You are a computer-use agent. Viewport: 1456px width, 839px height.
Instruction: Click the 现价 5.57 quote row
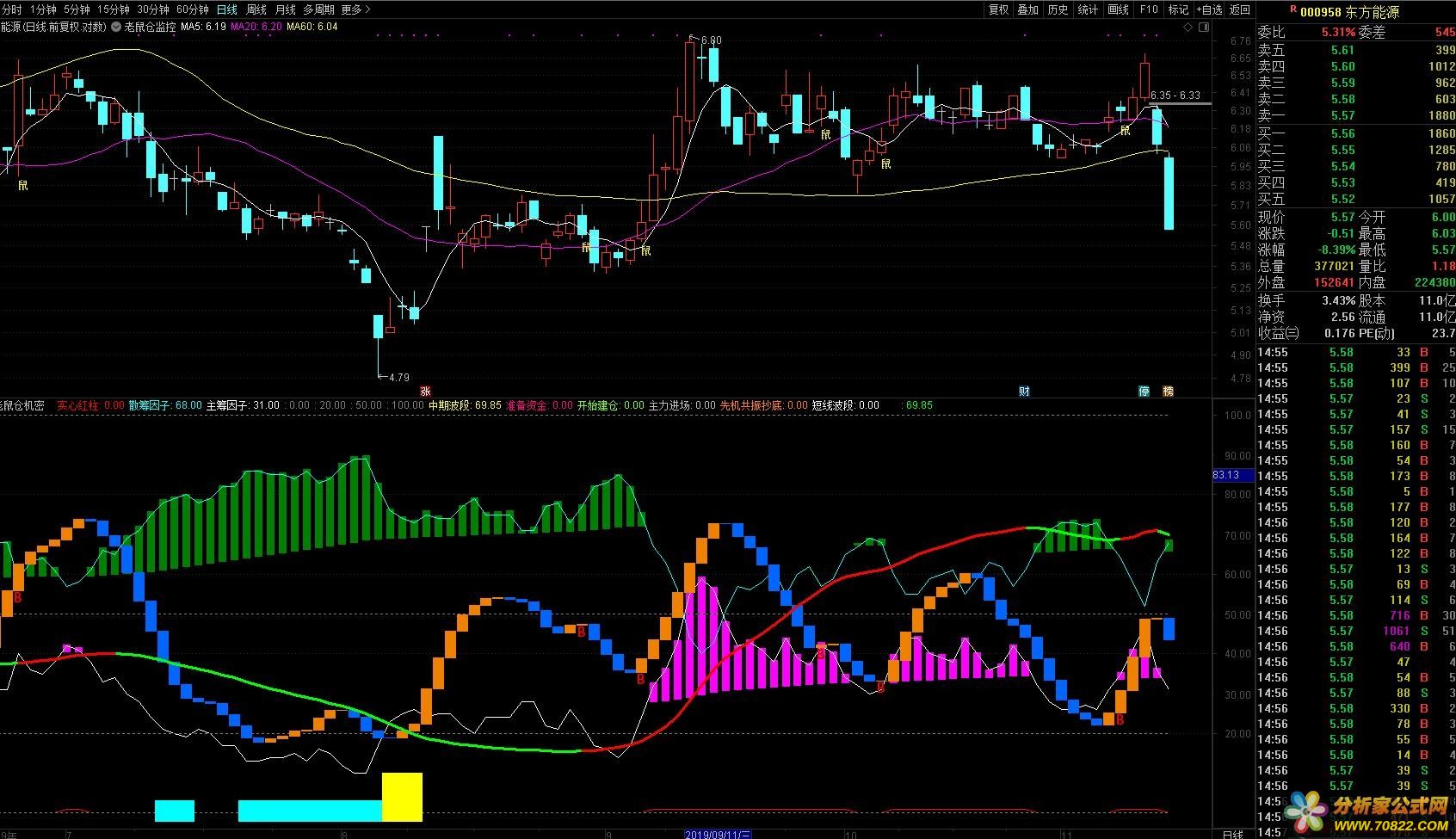point(1306,217)
